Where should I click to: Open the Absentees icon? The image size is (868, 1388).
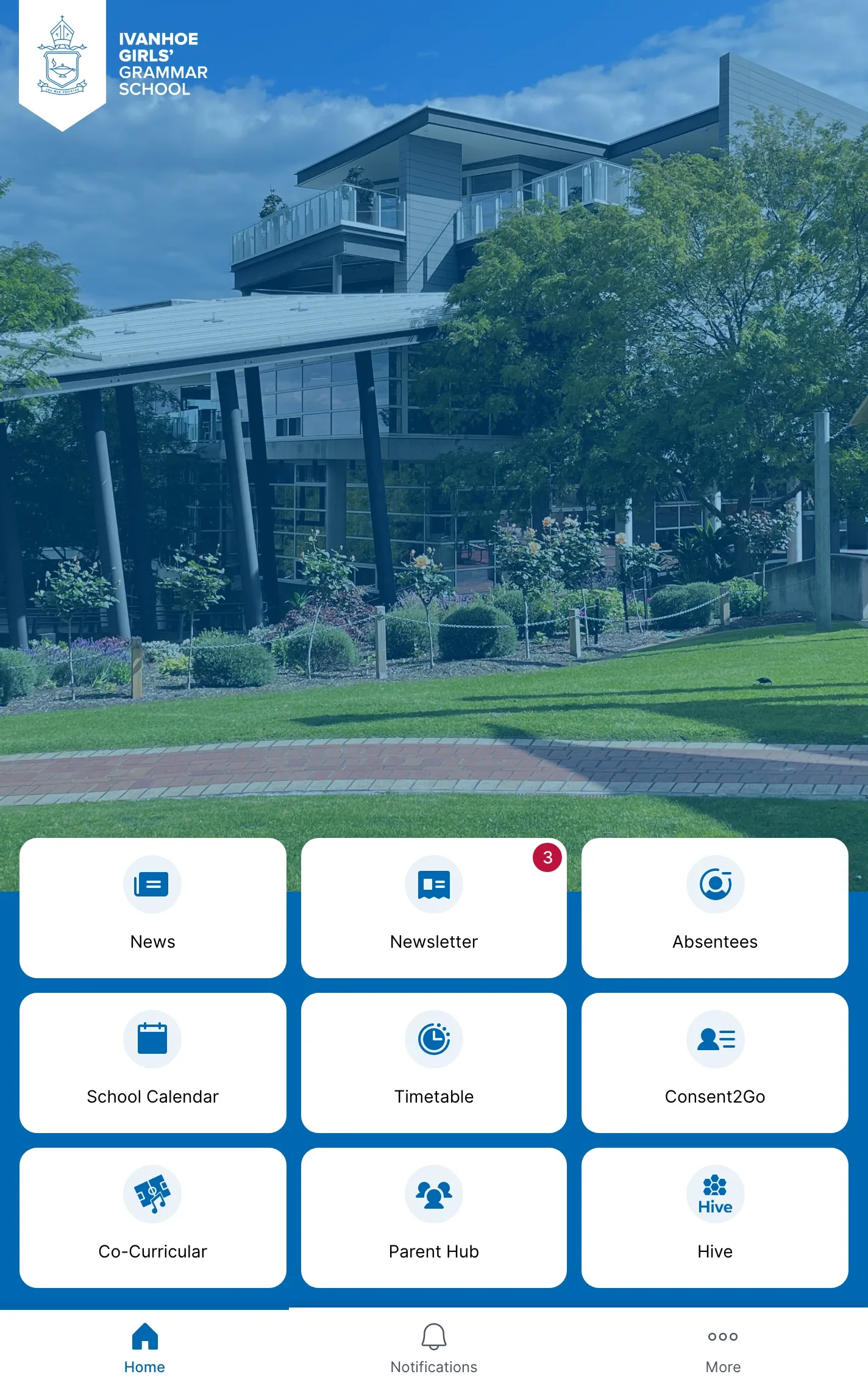[x=716, y=884]
